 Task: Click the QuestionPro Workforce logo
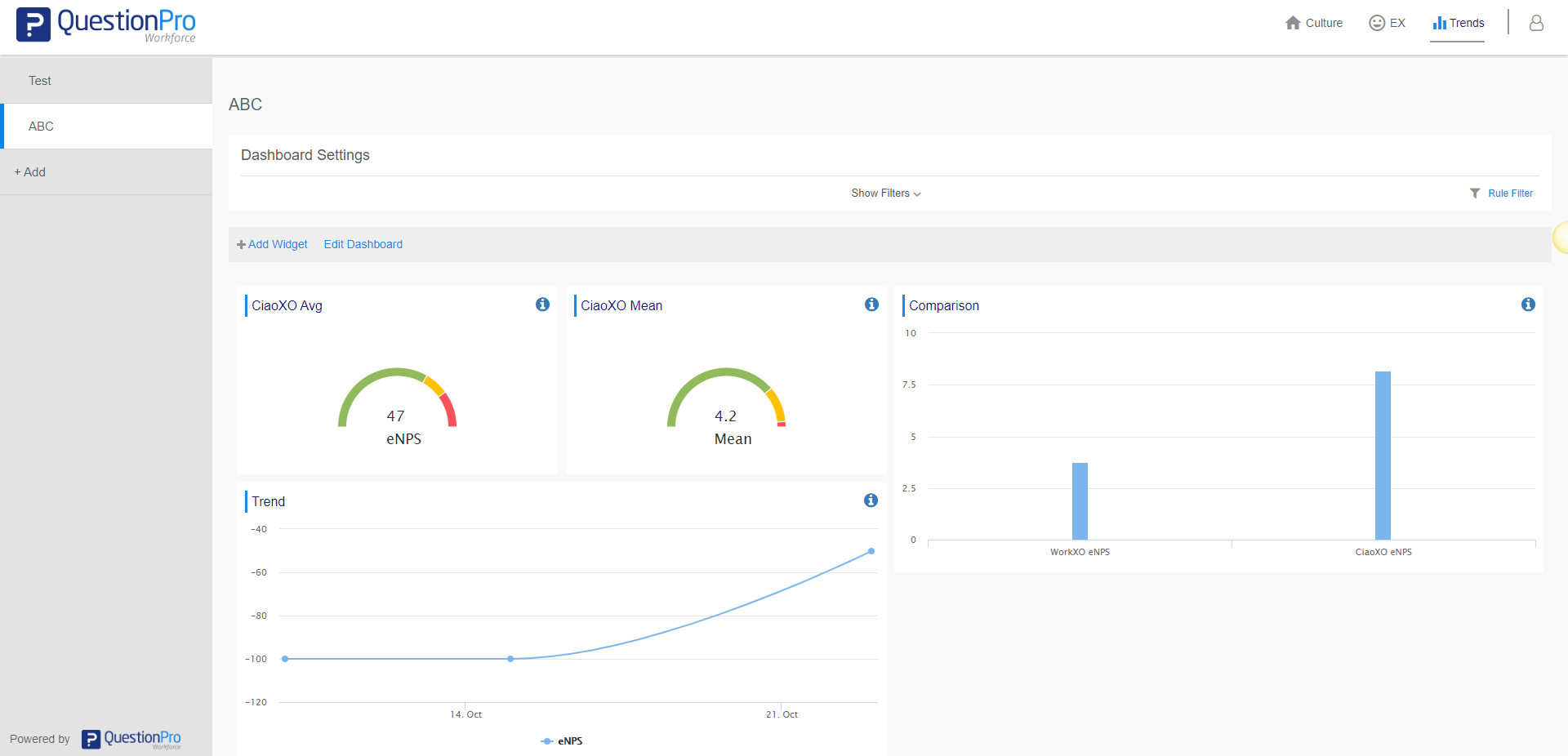[x=106, y=24]
